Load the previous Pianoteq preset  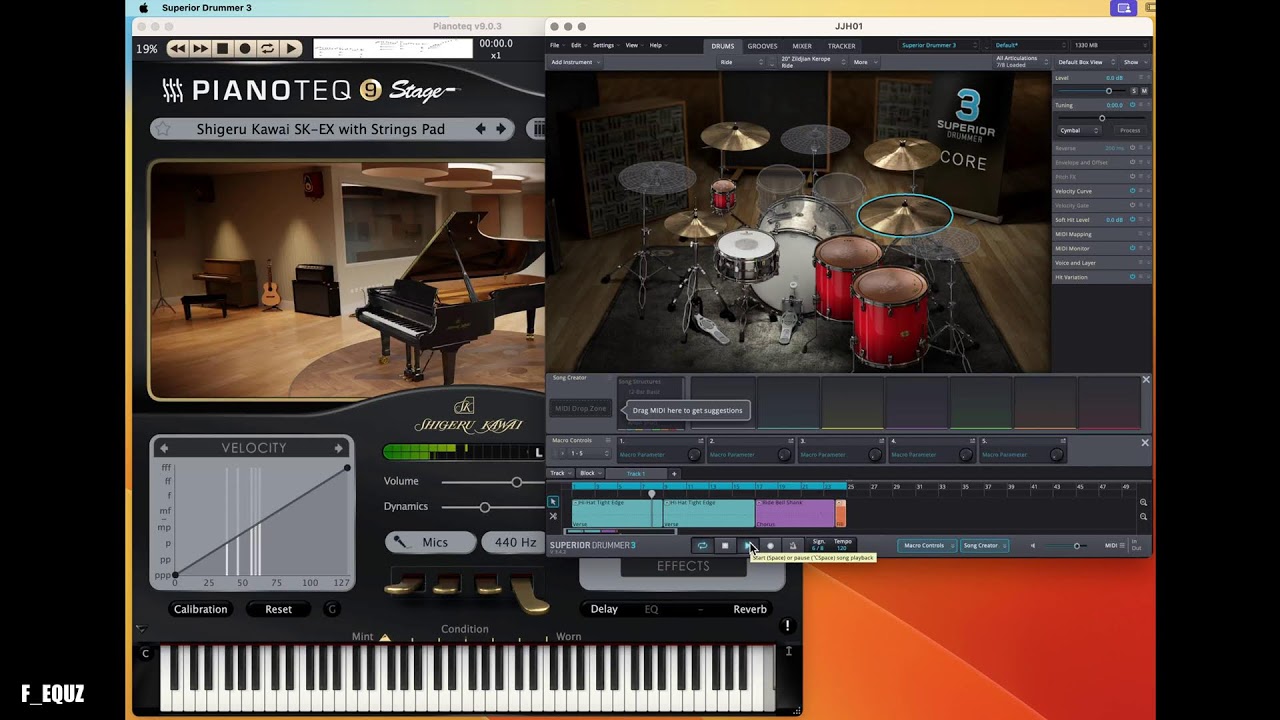(x=481, y=129)
